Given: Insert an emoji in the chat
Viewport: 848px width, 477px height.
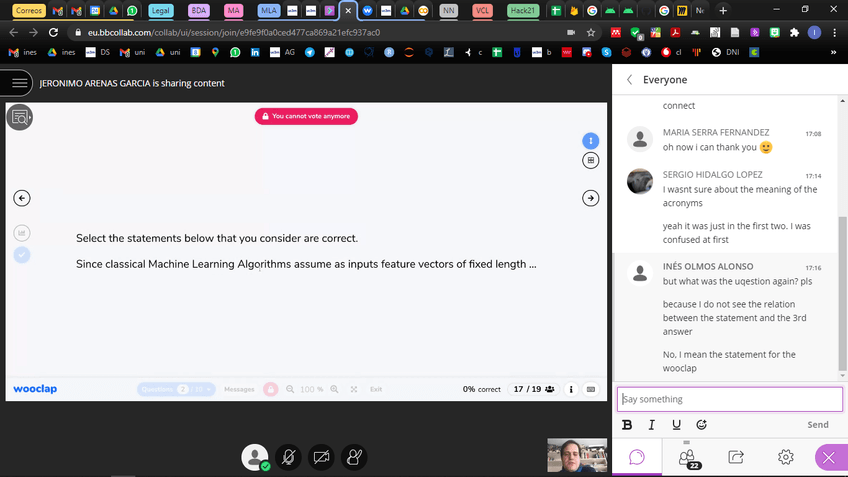Looking at the screenshot, I should click(701, 424).
